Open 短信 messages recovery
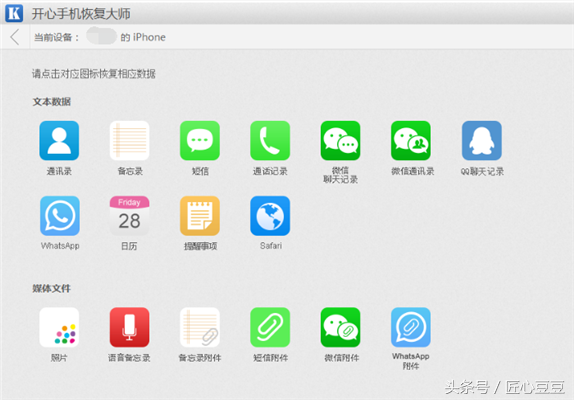This screenshot has width=574, height=400. (x=200, y=141)
